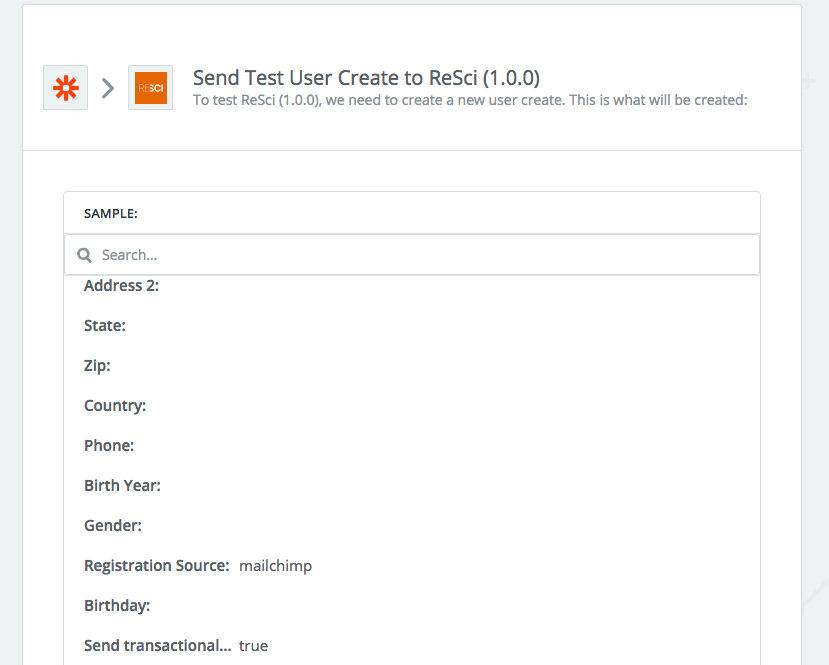Select the Country field row

tap(412, 406)
